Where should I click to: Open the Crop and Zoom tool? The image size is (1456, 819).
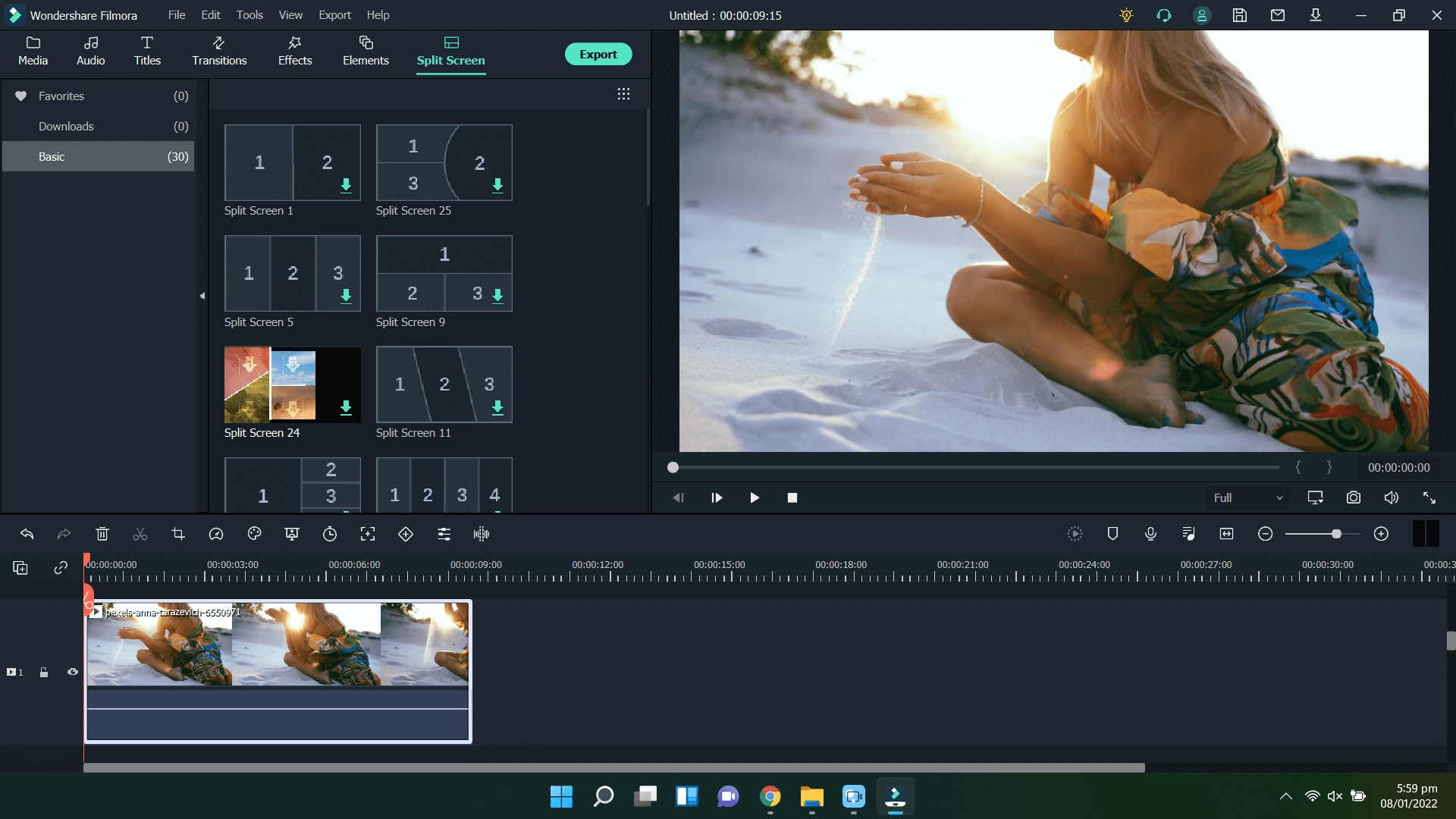click(178, 534)
